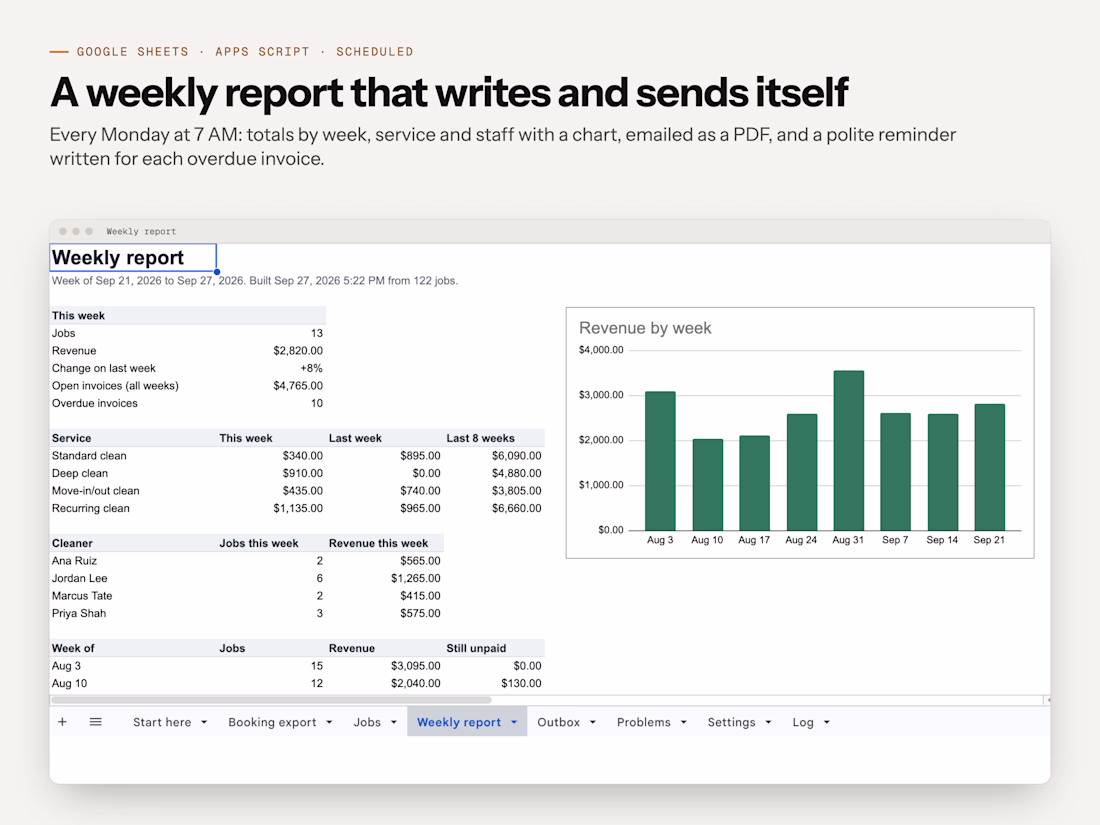Click the horizontal scrollbar of the sheet
1100x825 pixels.
(x=271, y=699)
